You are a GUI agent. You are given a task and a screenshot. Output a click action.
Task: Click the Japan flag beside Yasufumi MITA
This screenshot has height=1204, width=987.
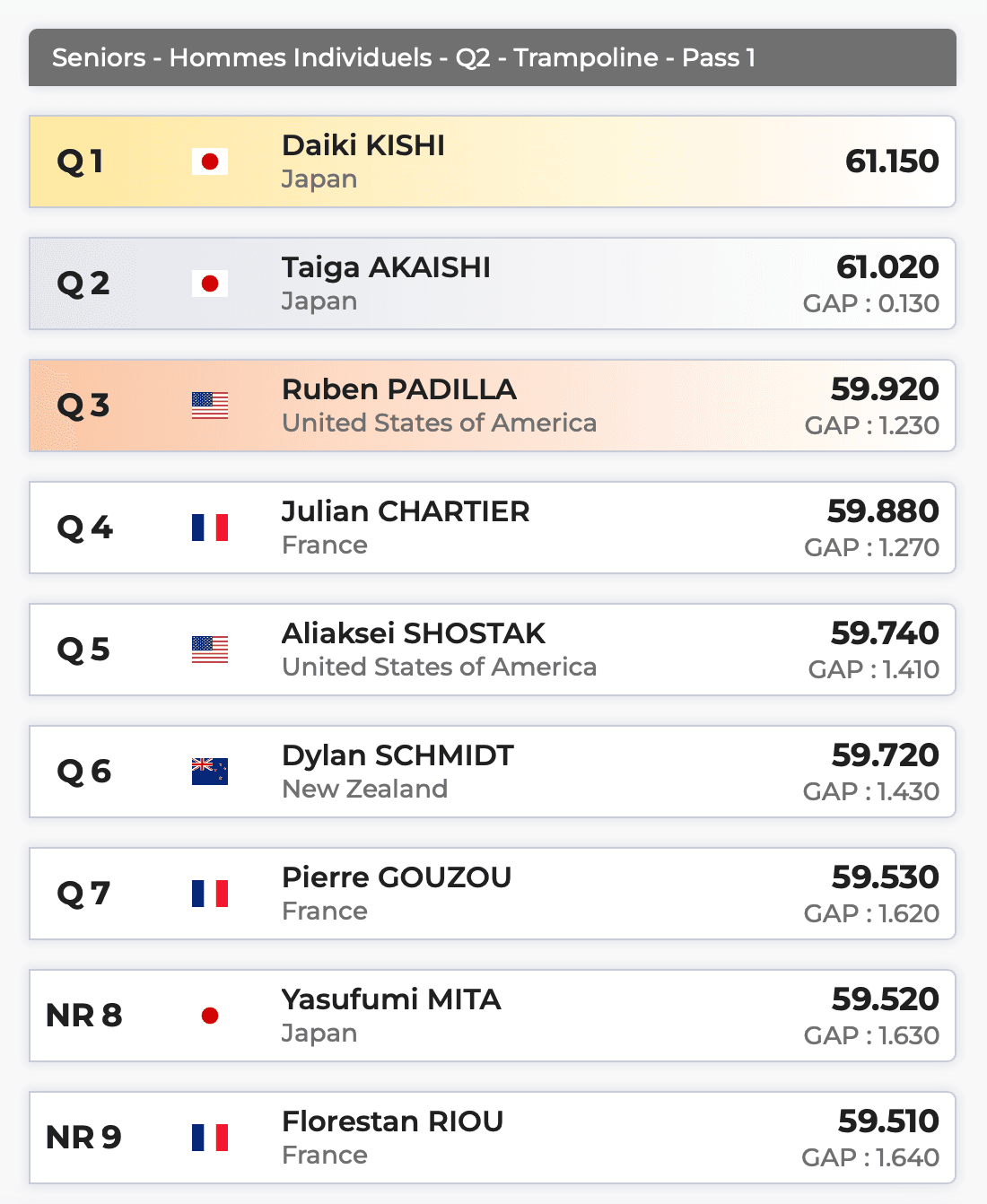[210, 1016]
